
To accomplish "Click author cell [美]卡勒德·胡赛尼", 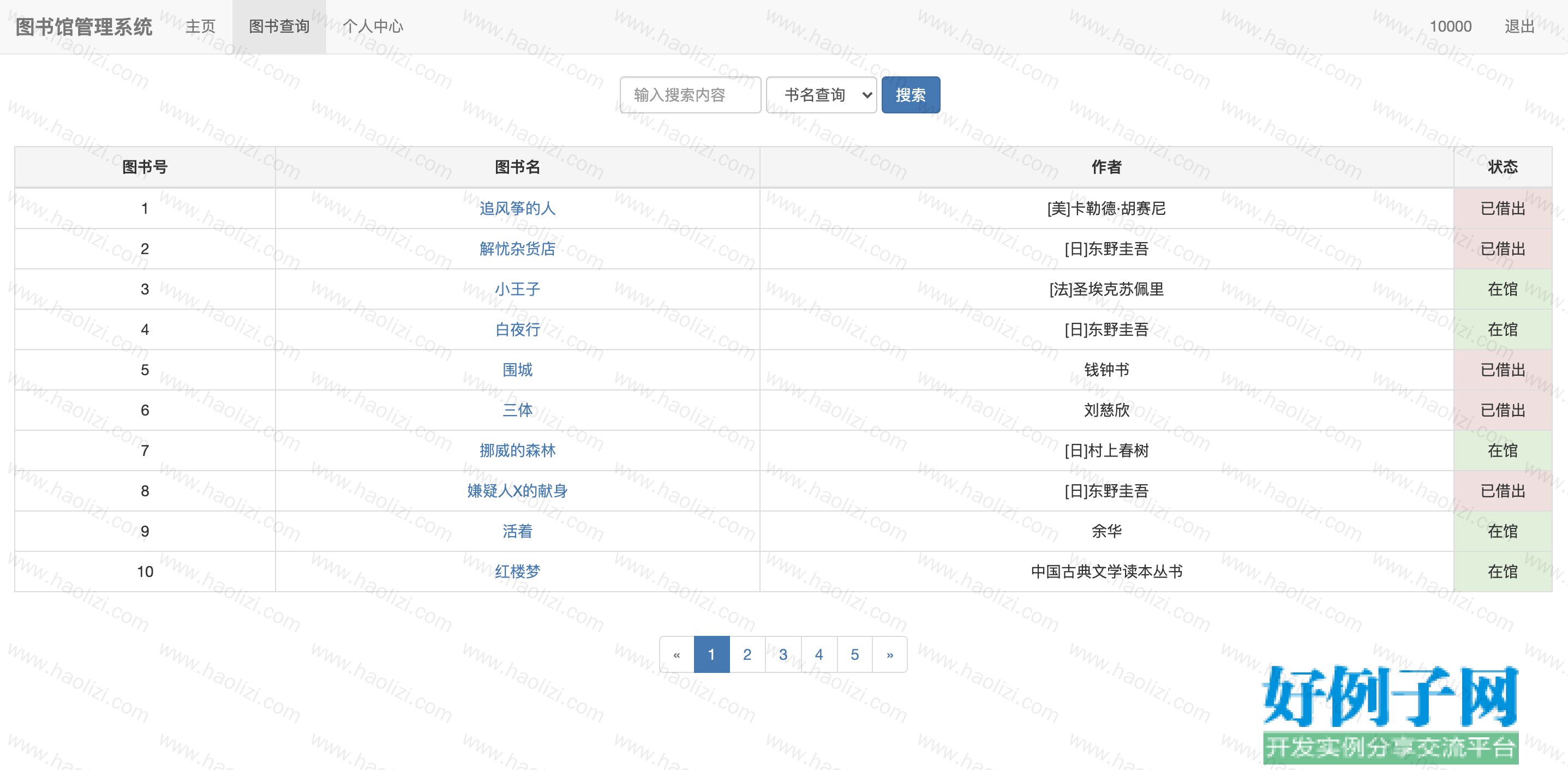I will [1106, 209].
